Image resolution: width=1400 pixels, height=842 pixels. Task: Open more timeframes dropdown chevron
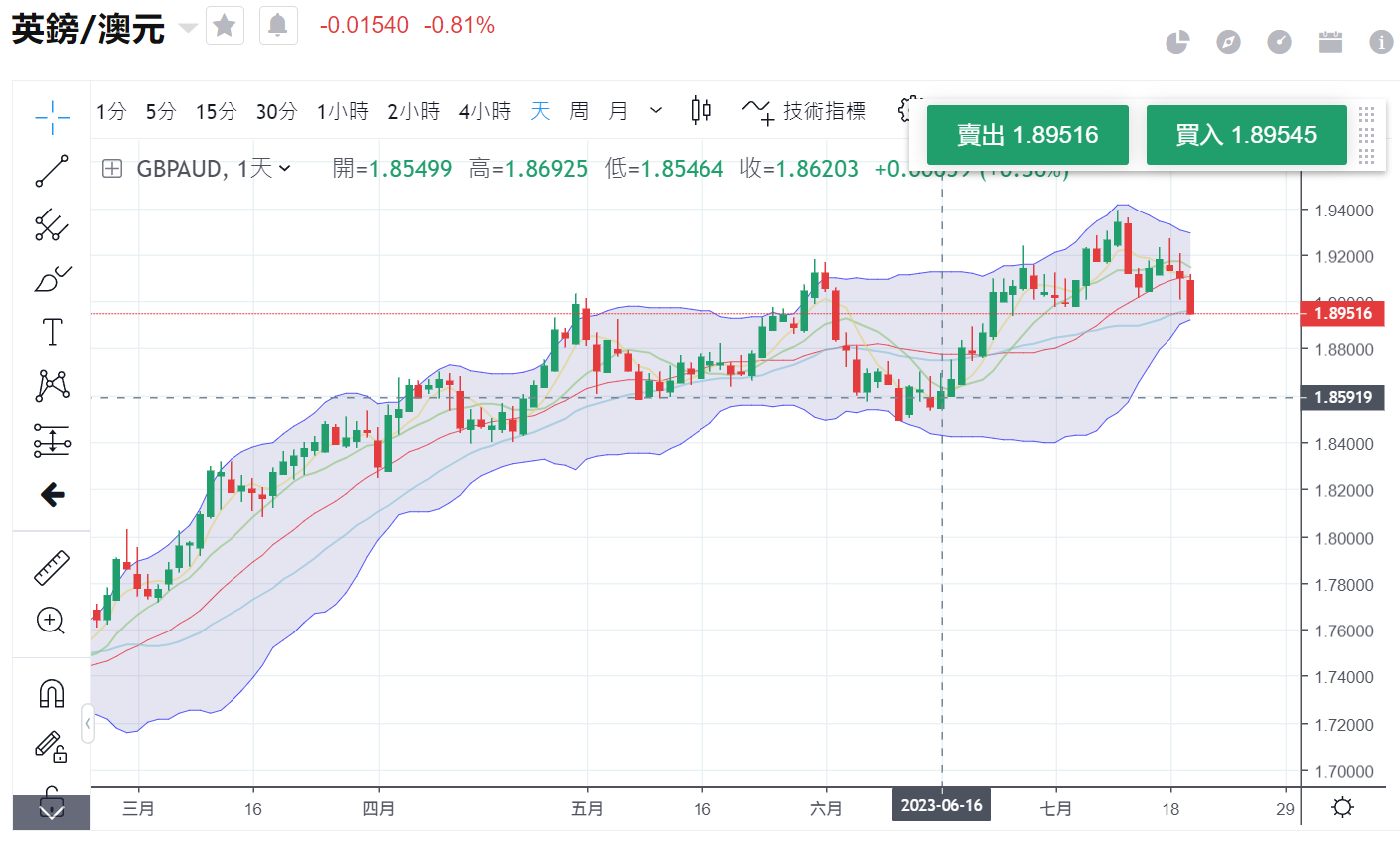(x=656, y=111)
